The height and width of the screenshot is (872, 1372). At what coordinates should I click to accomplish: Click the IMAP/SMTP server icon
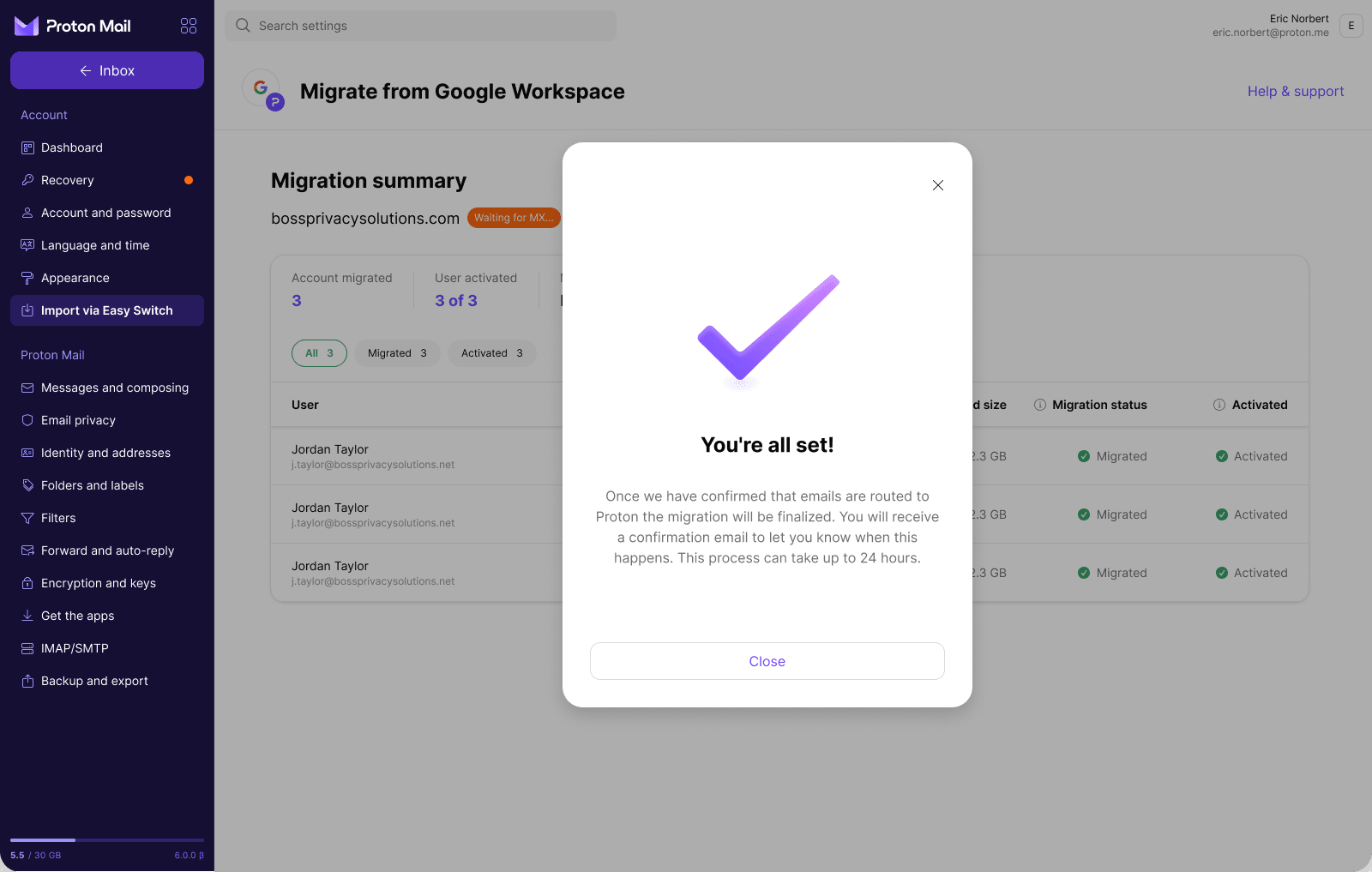[27, 648]
